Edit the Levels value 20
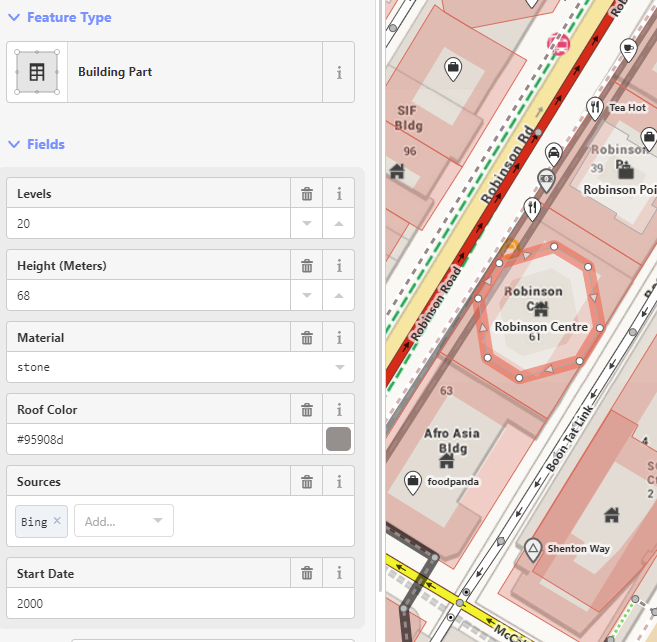 pos(149,223)
